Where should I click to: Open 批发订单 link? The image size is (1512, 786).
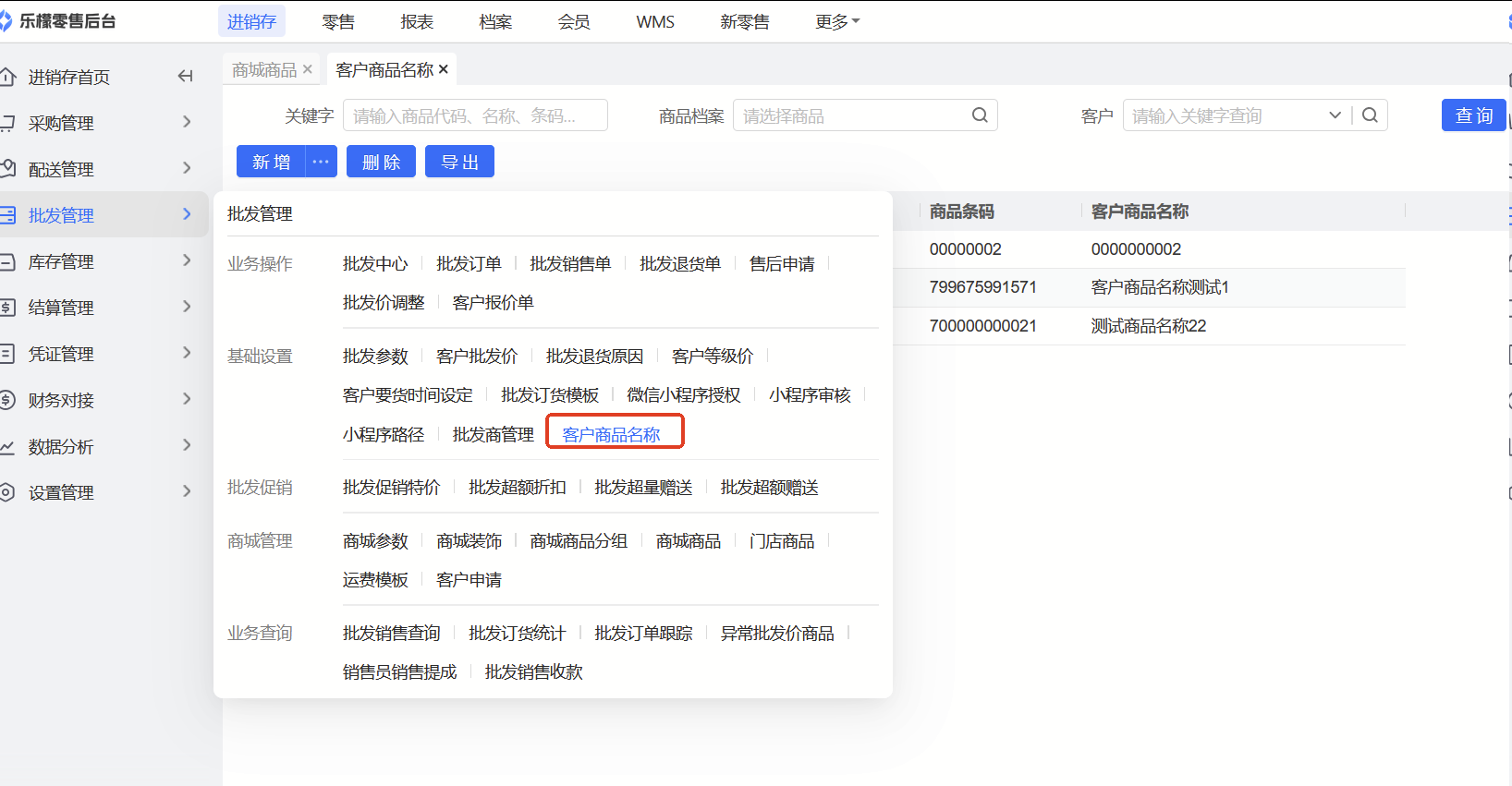point(469,264)
